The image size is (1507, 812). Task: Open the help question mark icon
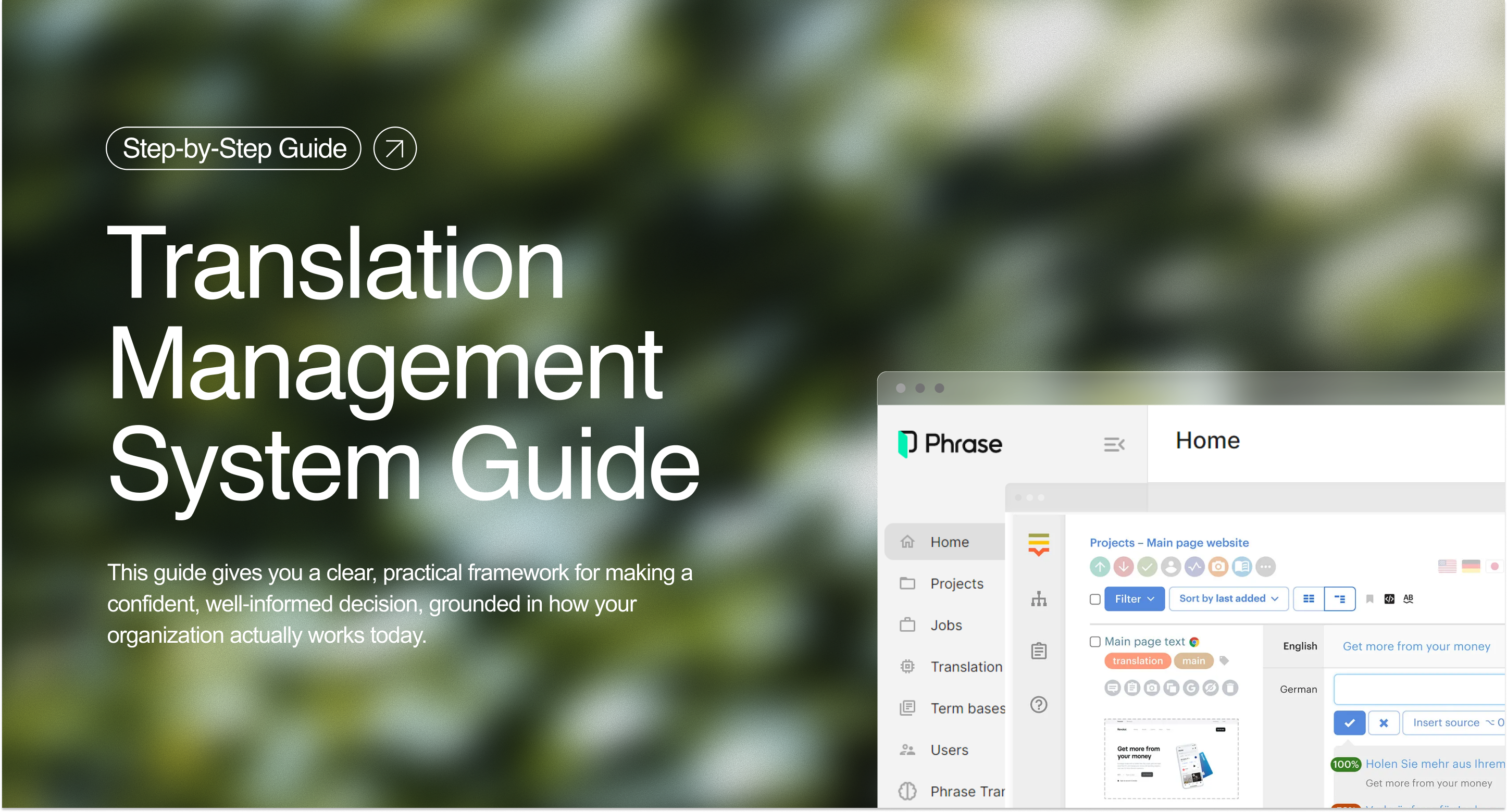[1039, 705]
